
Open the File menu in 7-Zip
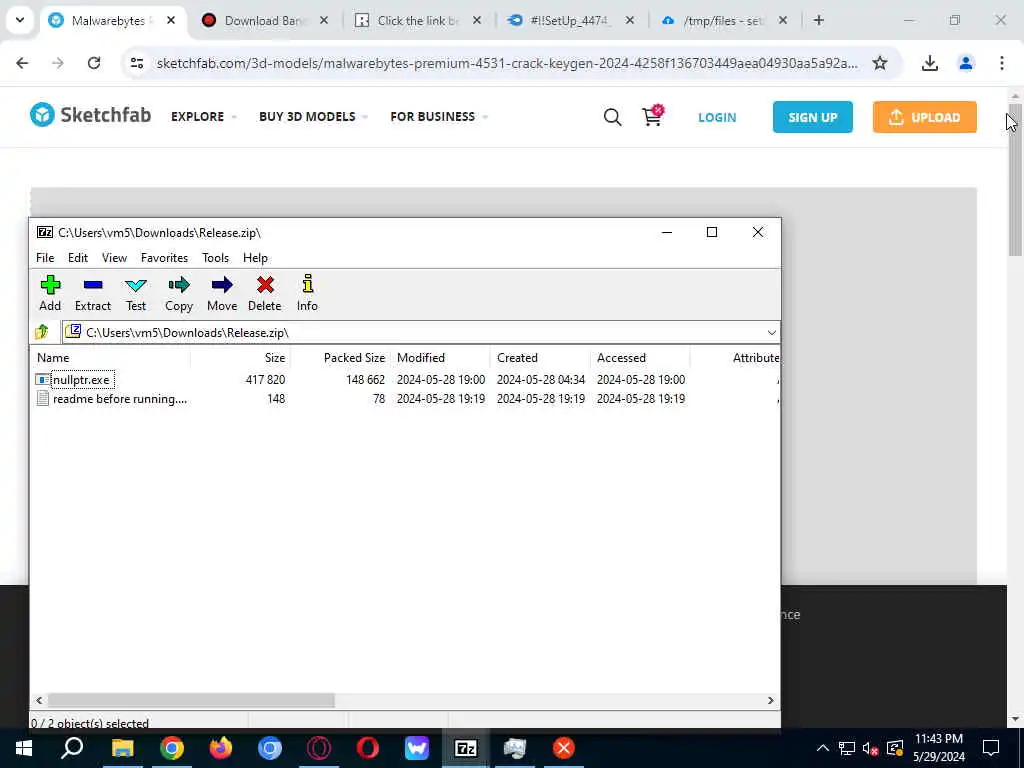(x=45, y=257)
